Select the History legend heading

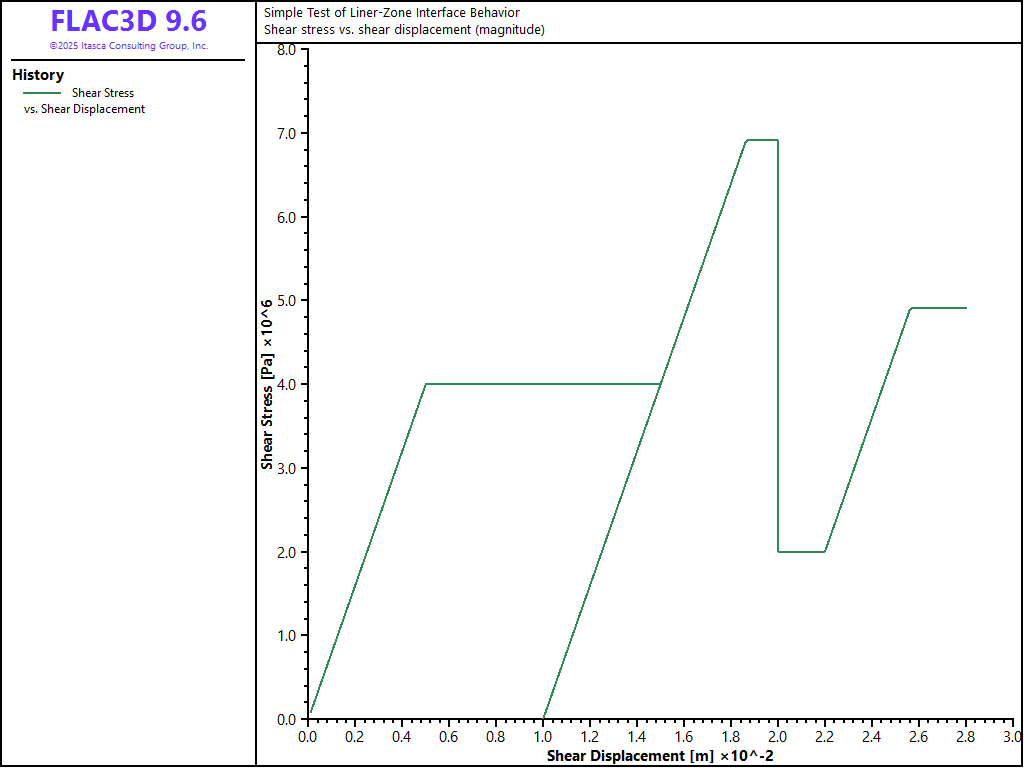(38, 75)
